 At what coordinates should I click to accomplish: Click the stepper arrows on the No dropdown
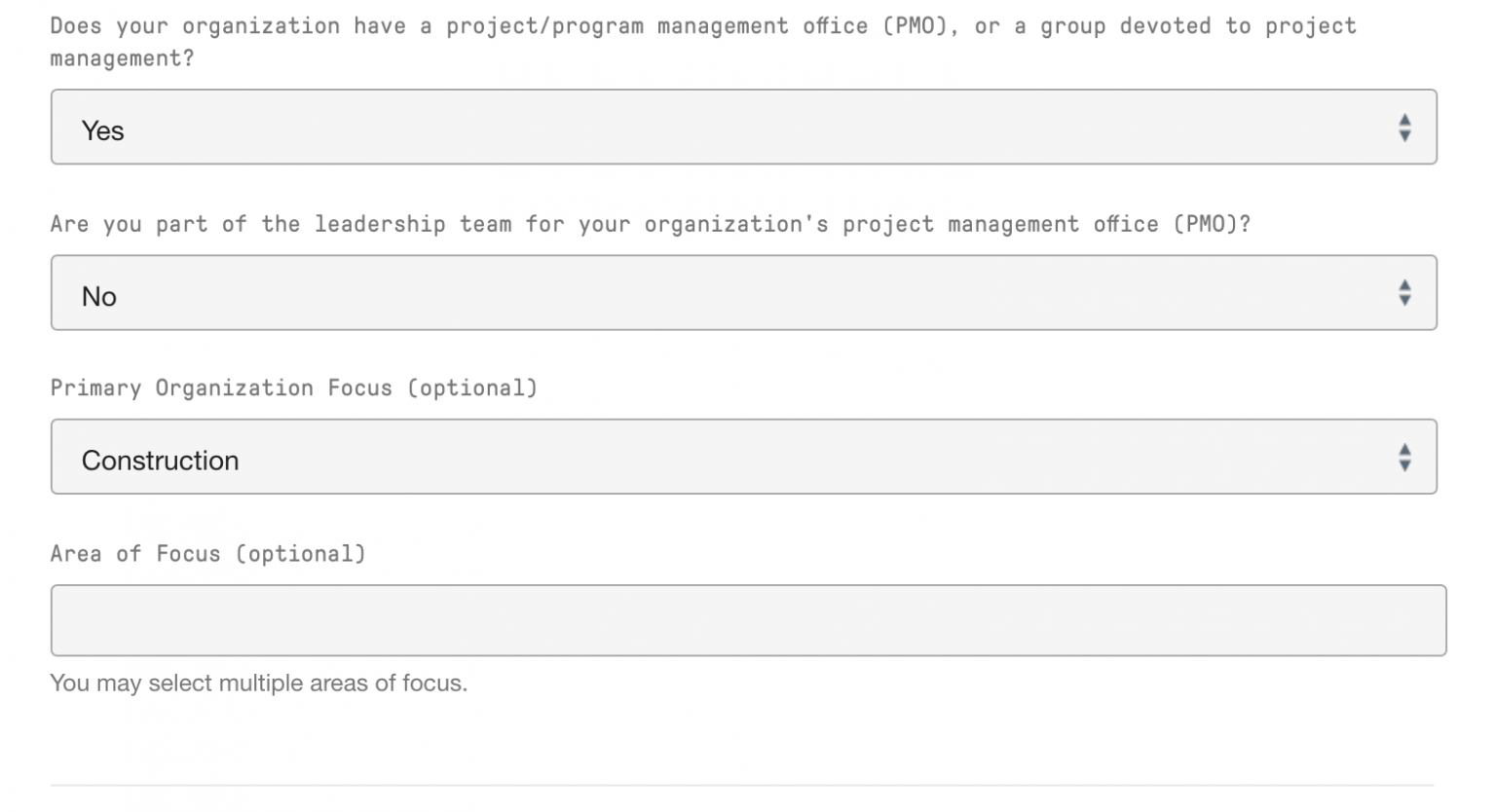[1404, 293]
